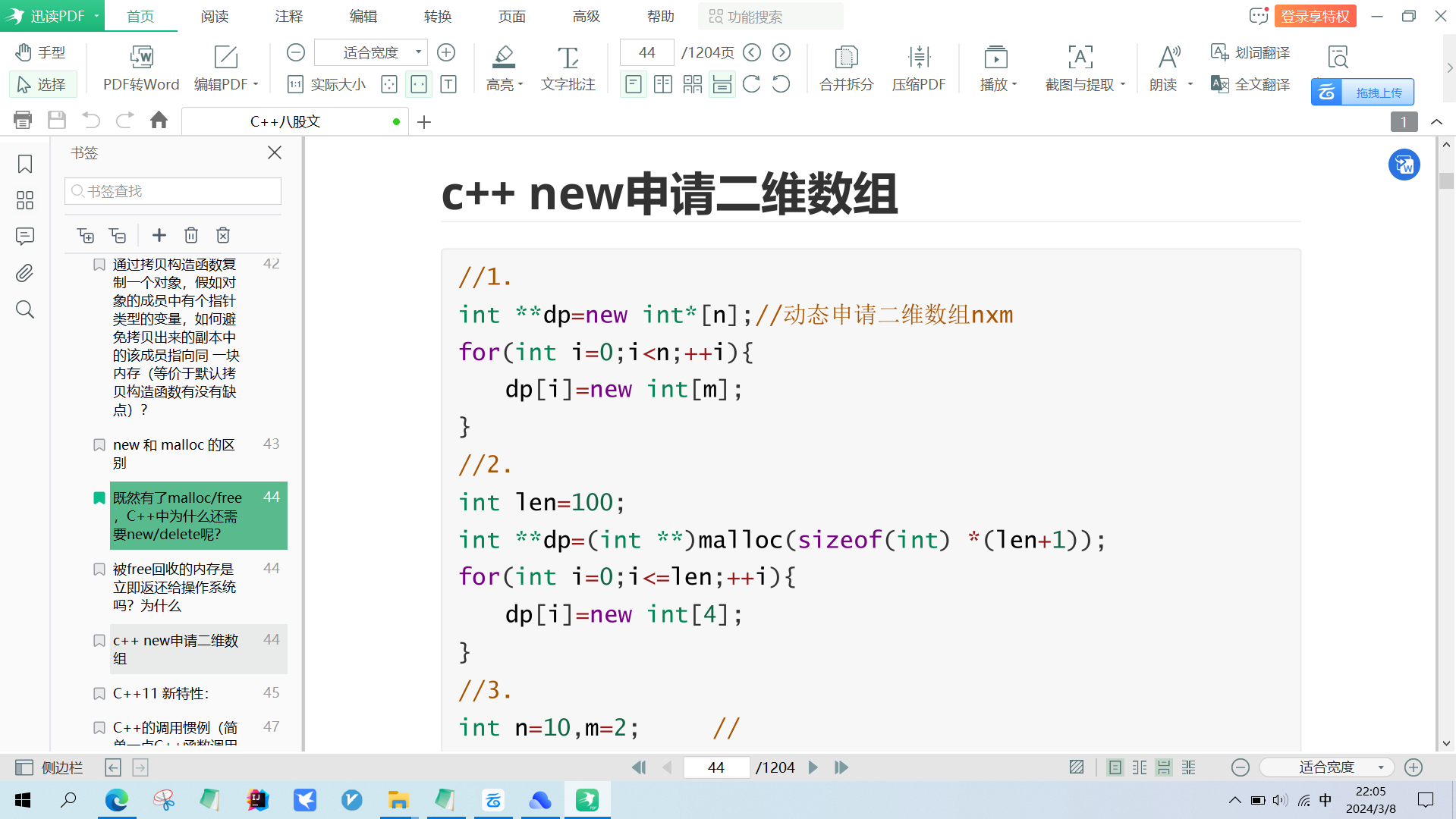1456x819 pixels.
Task: Open the comments panel in sidebar
Action: tap(25, 237)
